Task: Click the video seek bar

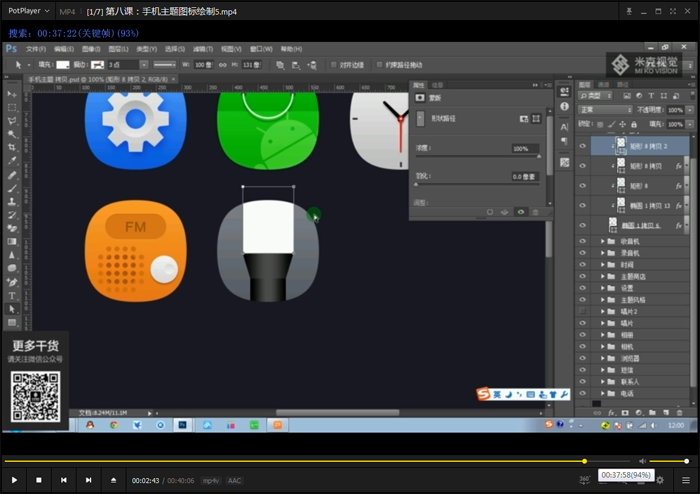Action: tap(300, 461)
